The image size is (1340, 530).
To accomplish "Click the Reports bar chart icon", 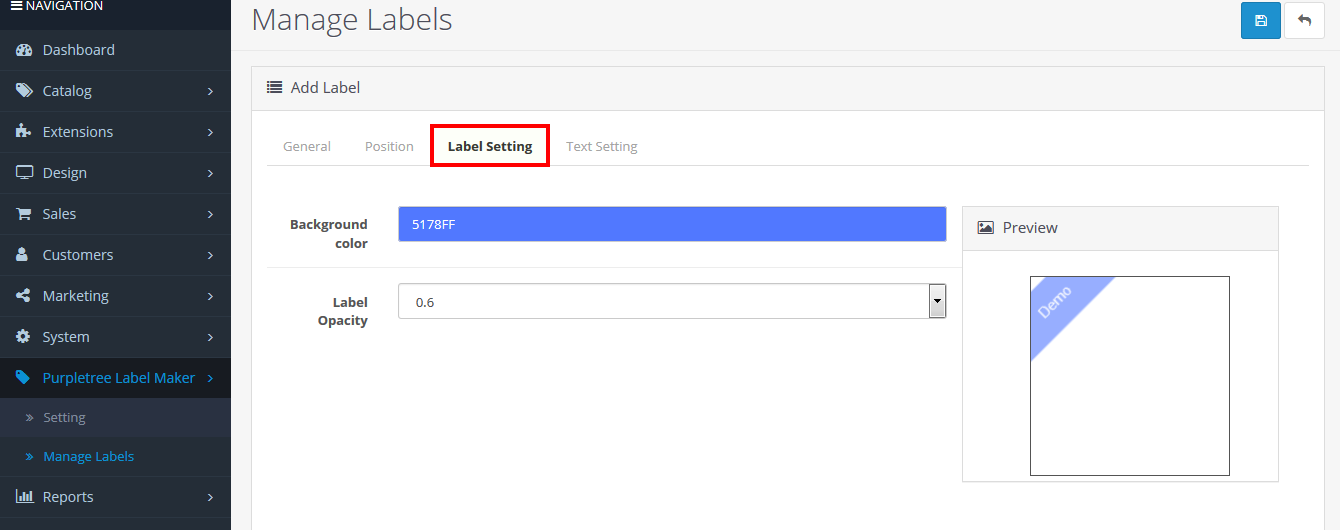I will [x=24, y=497].
